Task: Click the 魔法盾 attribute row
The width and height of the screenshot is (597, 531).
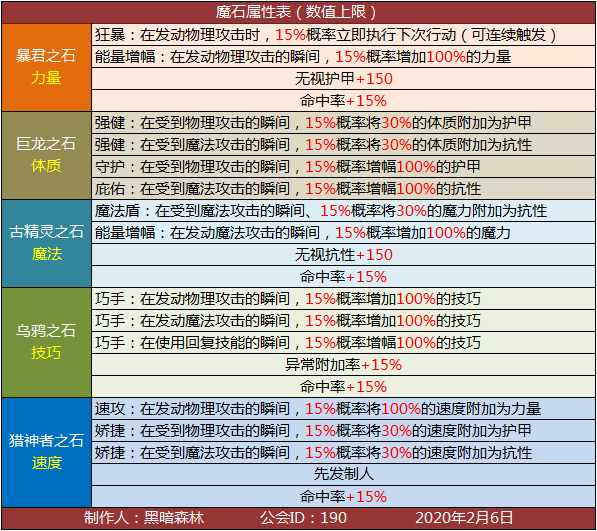Action: tap(343, 211)
